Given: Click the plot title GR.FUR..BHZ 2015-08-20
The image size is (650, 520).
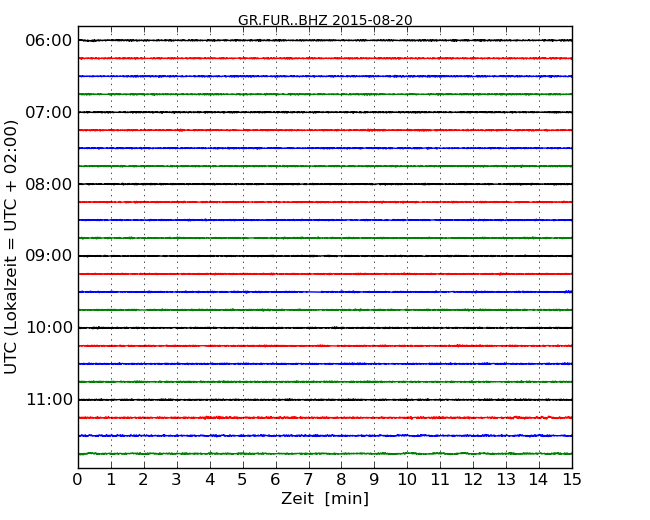Looking at the screenshot, I should coord(325,20).
